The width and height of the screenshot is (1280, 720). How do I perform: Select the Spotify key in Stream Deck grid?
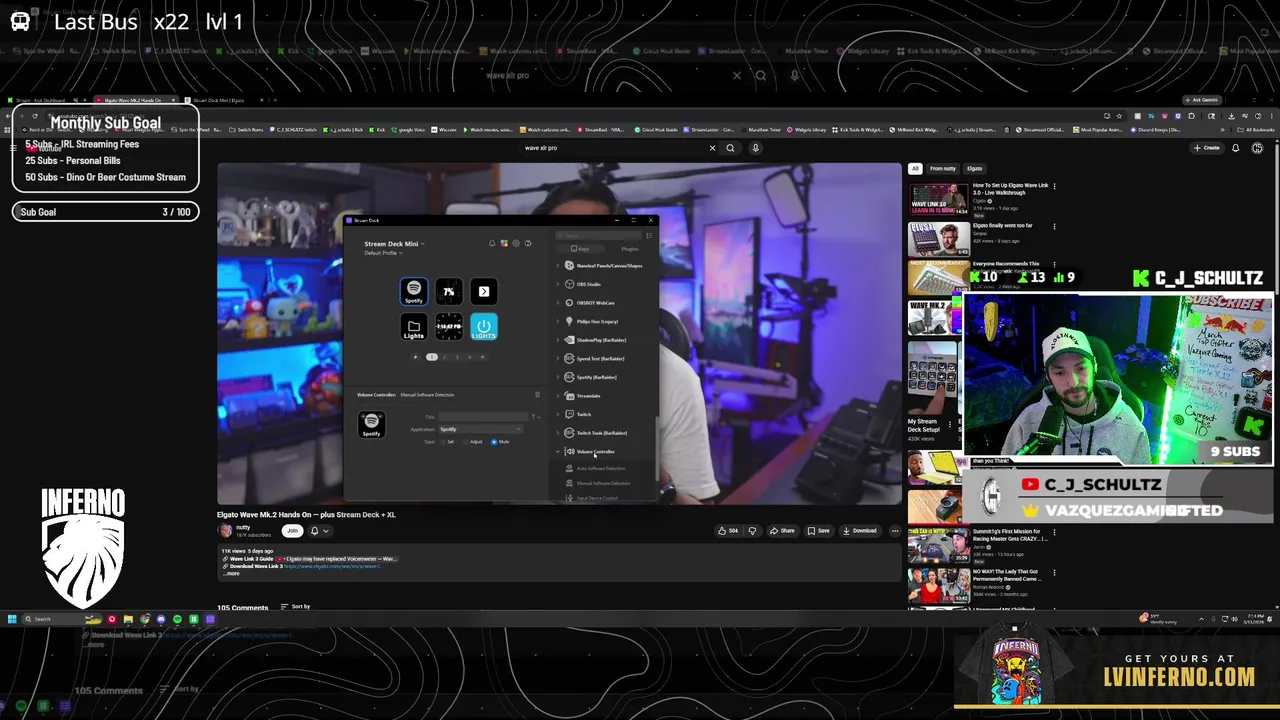pos(414,291)
